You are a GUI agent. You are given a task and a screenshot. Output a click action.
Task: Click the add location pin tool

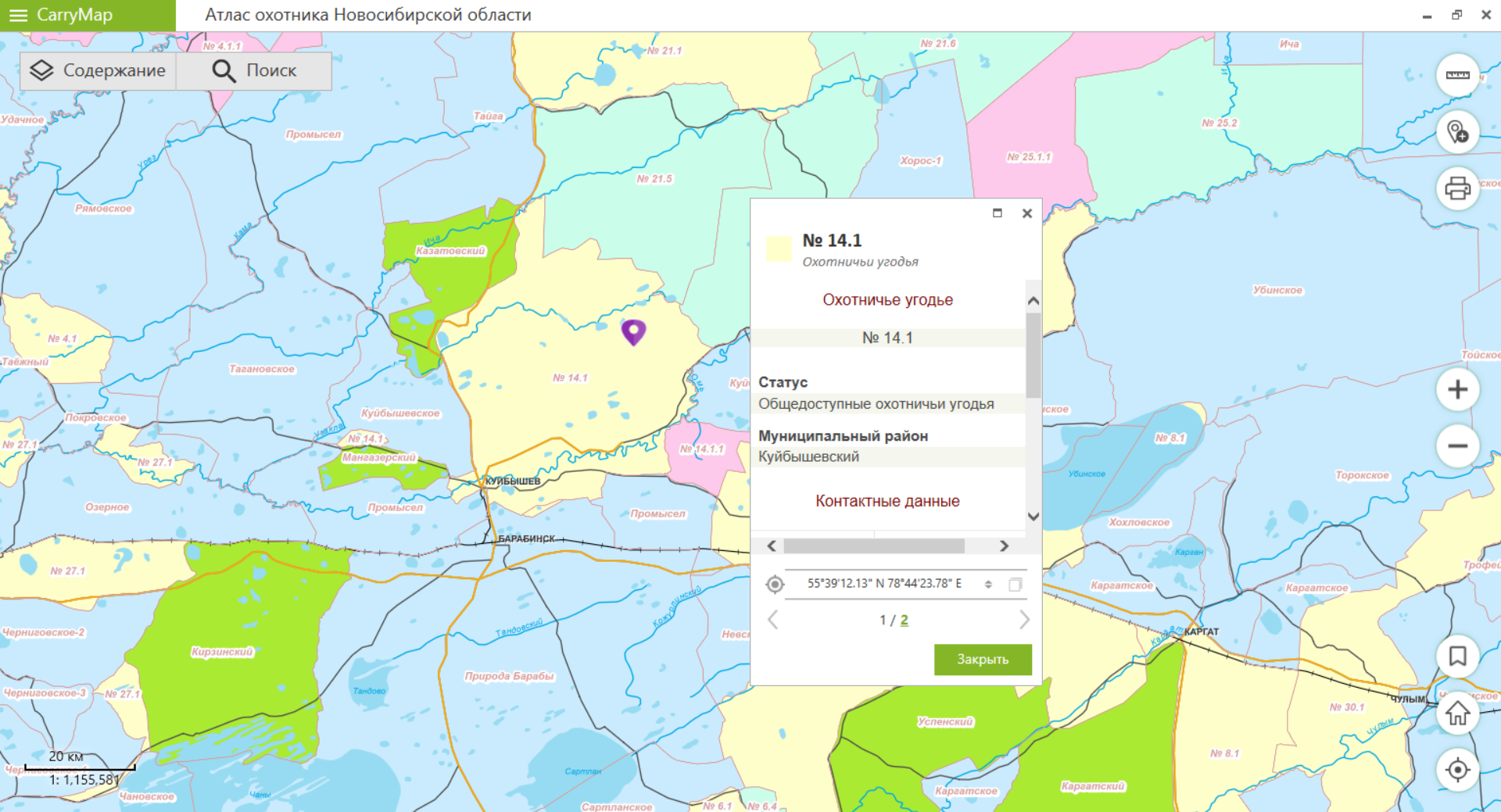pyautogui.click(x=1457, y=132)
